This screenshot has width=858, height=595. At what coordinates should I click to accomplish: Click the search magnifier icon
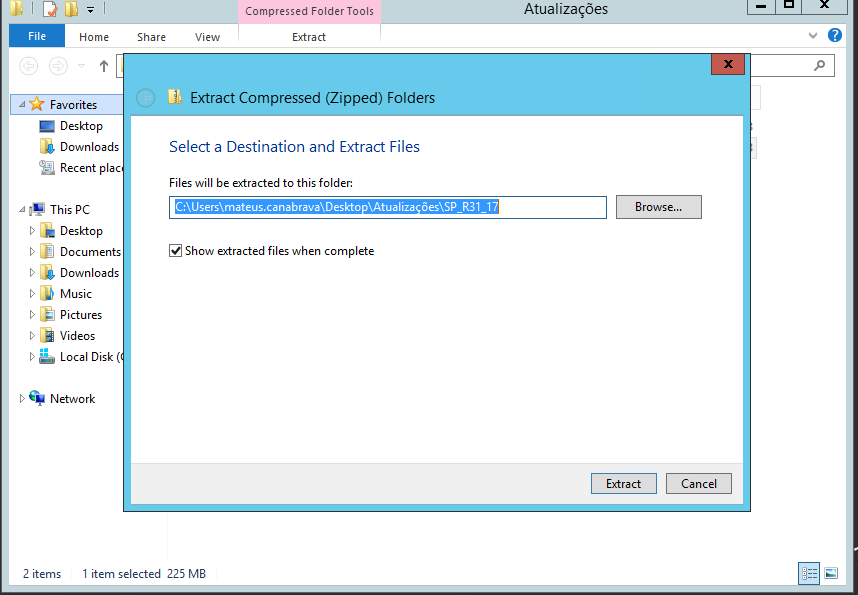coord(819,66)
